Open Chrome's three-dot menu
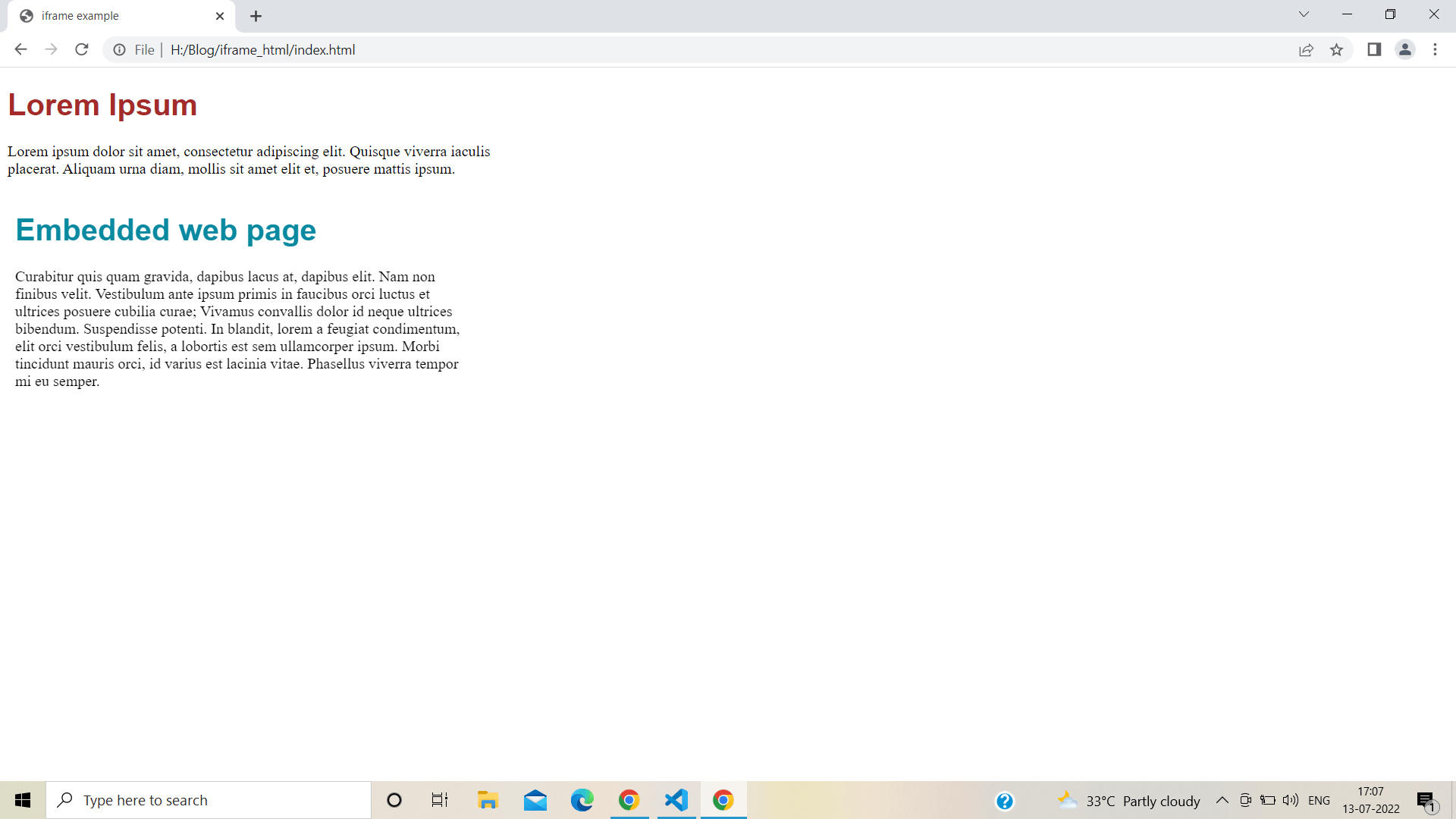 [1435, 49]
